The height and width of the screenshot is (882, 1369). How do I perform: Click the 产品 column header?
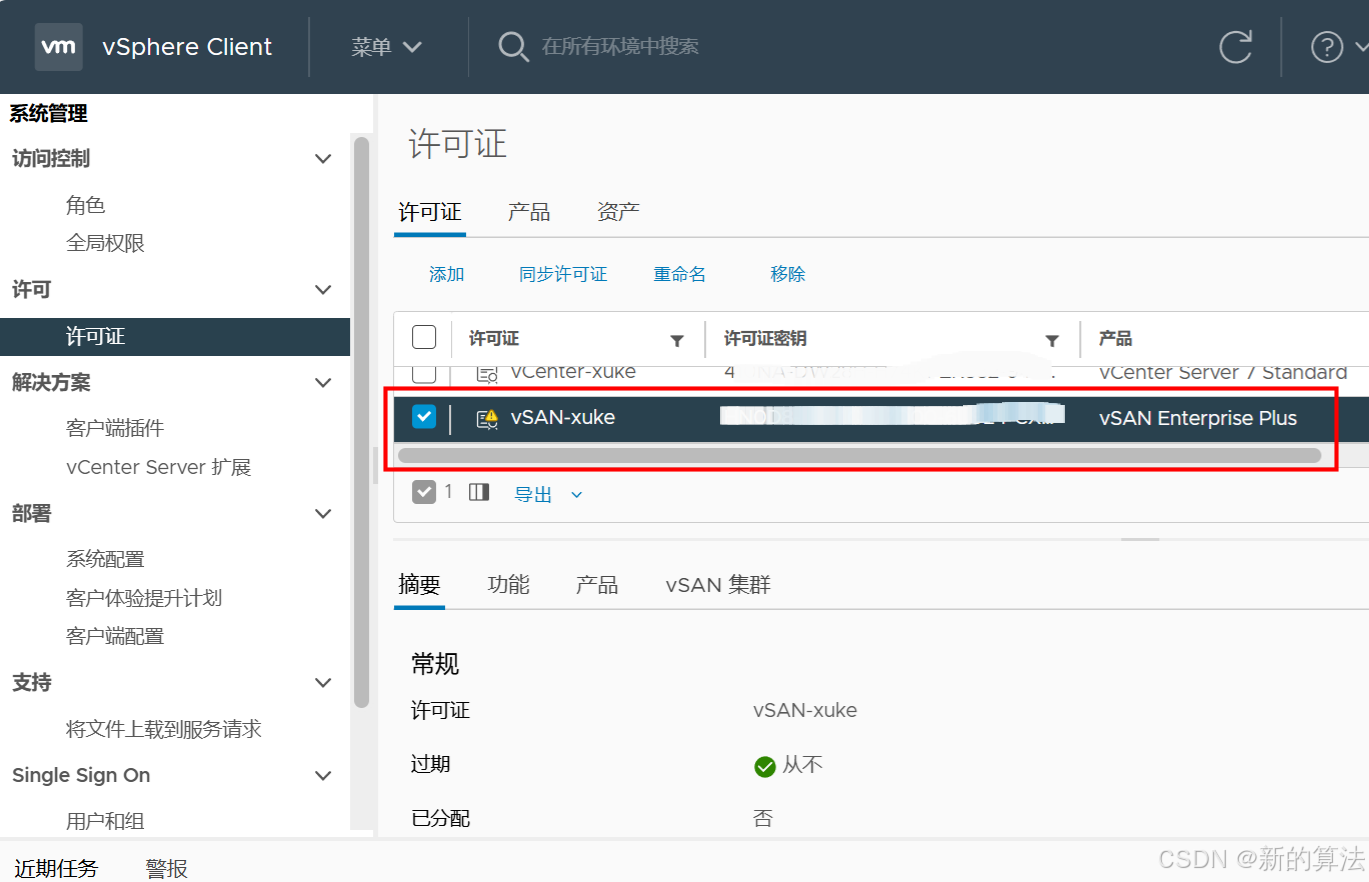coord(1115,339)
